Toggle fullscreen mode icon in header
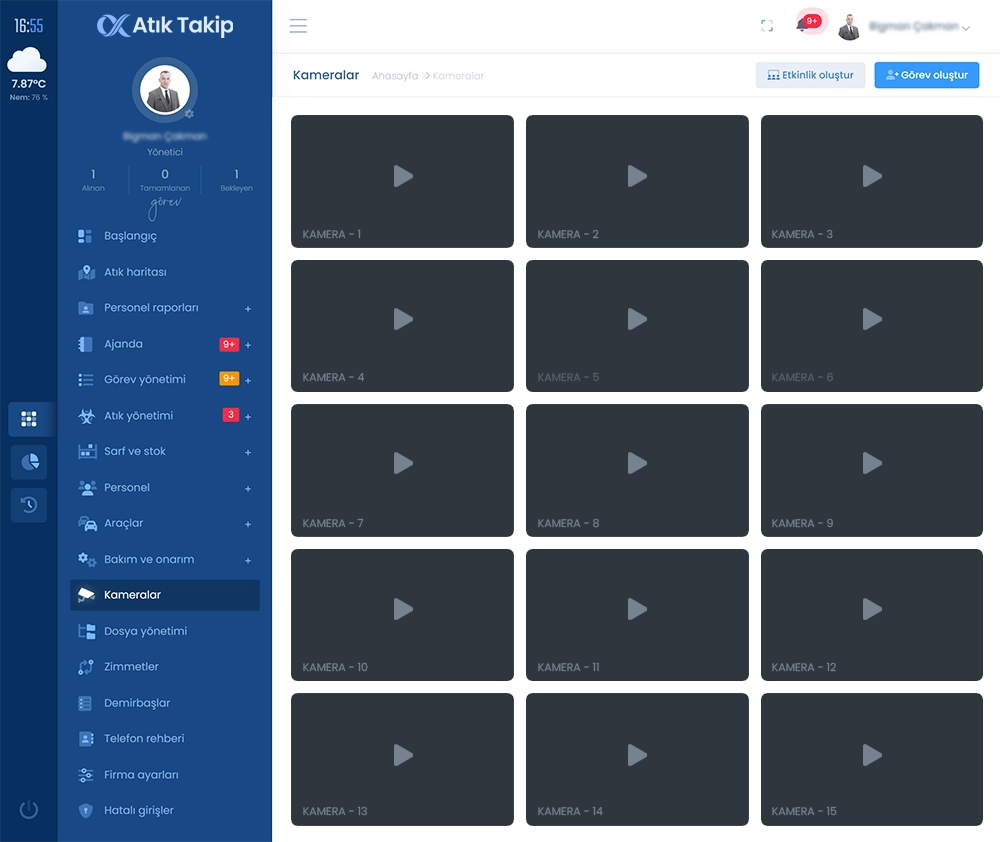This screenshot has width=1000, height=842. [767, 26]
